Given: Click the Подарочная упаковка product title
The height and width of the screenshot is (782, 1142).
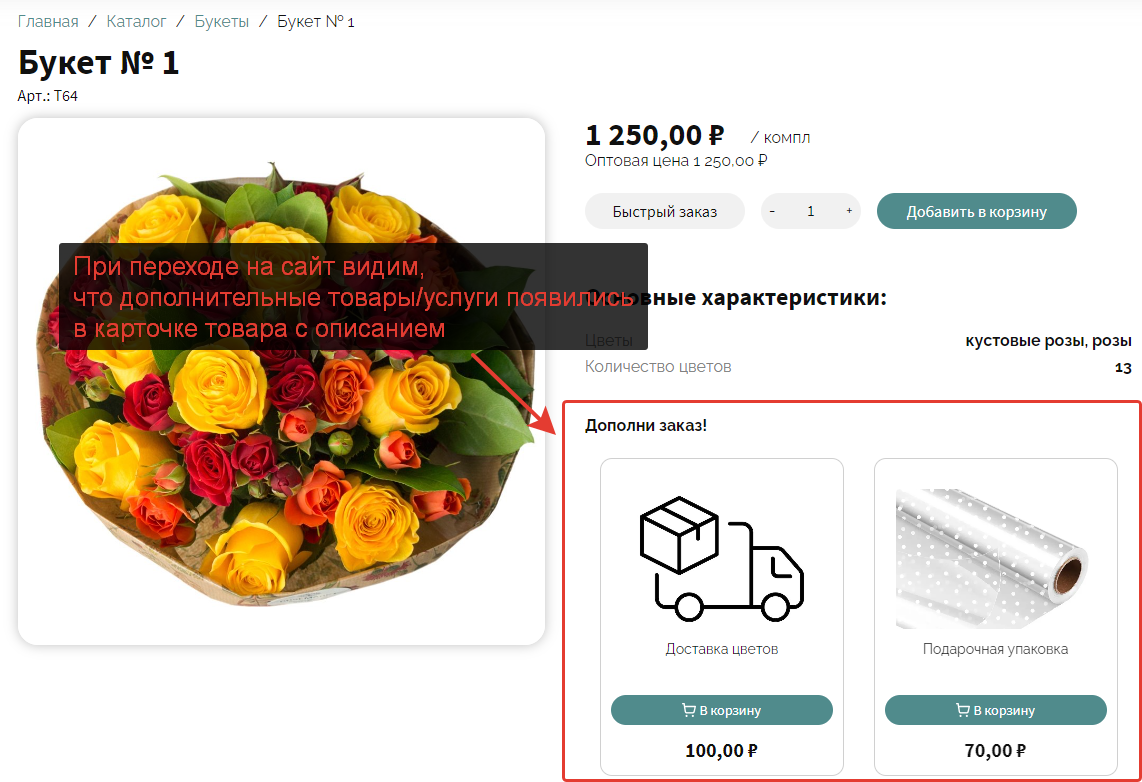Looking at the screenshot, I should pos(996,649).
